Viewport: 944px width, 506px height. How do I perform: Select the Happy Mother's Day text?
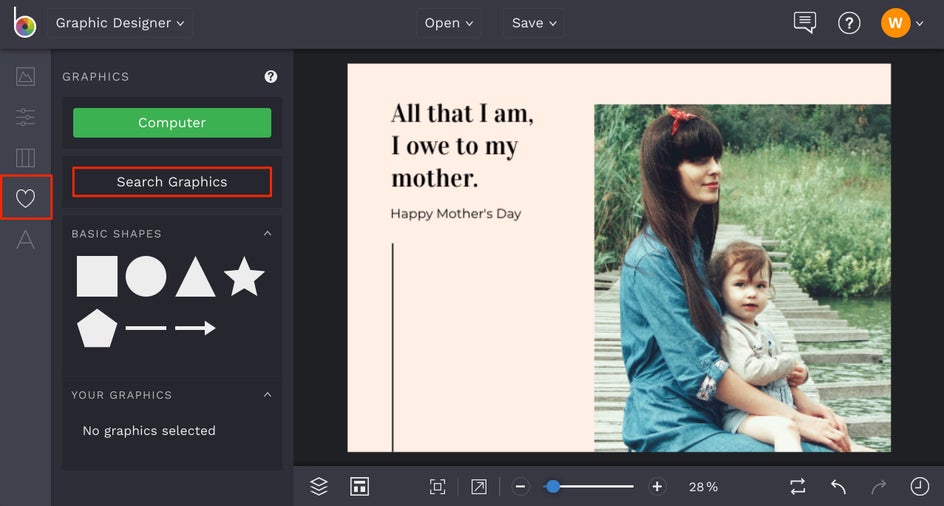tap(456, 214)
